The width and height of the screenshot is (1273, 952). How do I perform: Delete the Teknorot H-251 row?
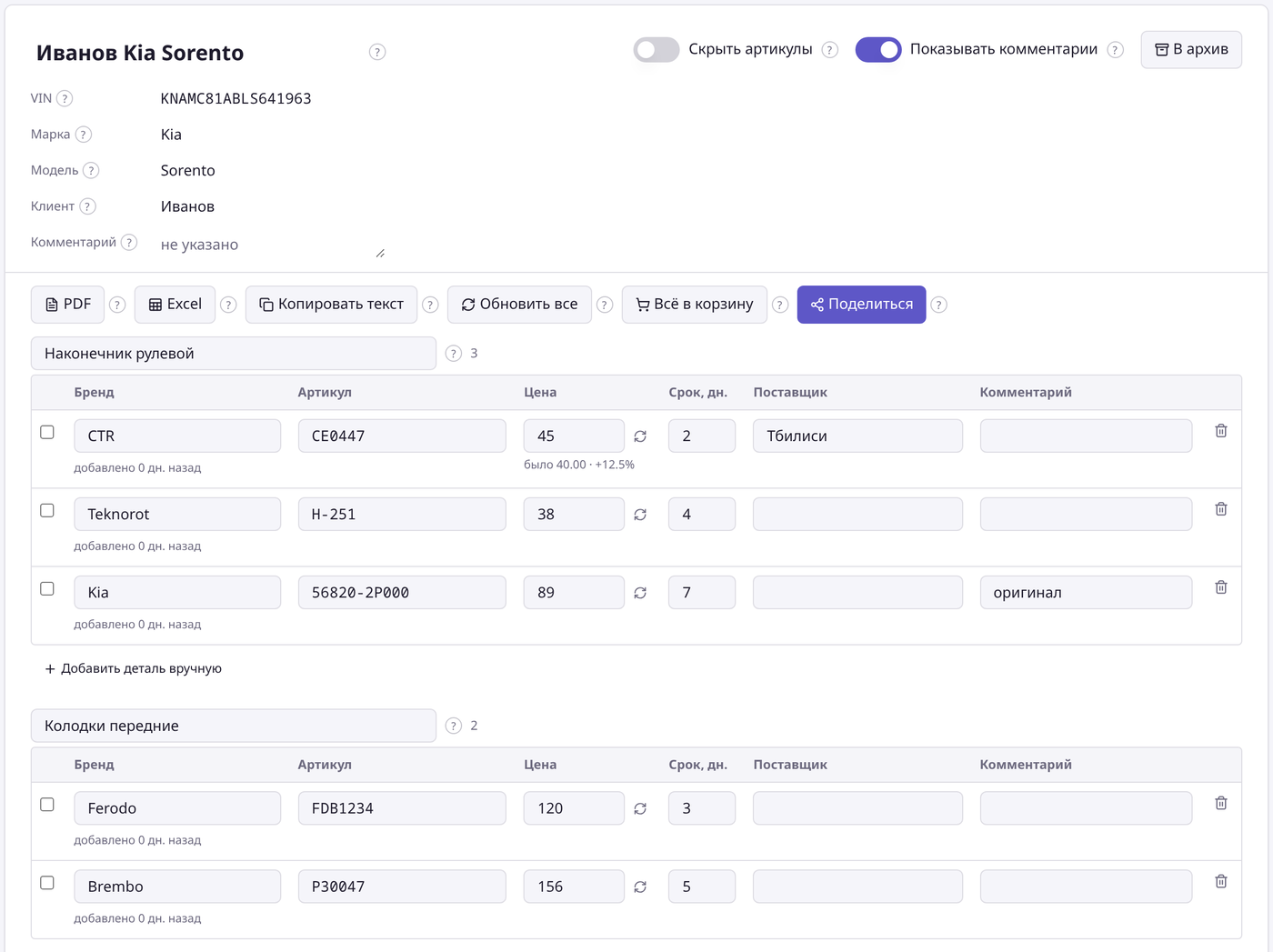(x=1221, y=509)
